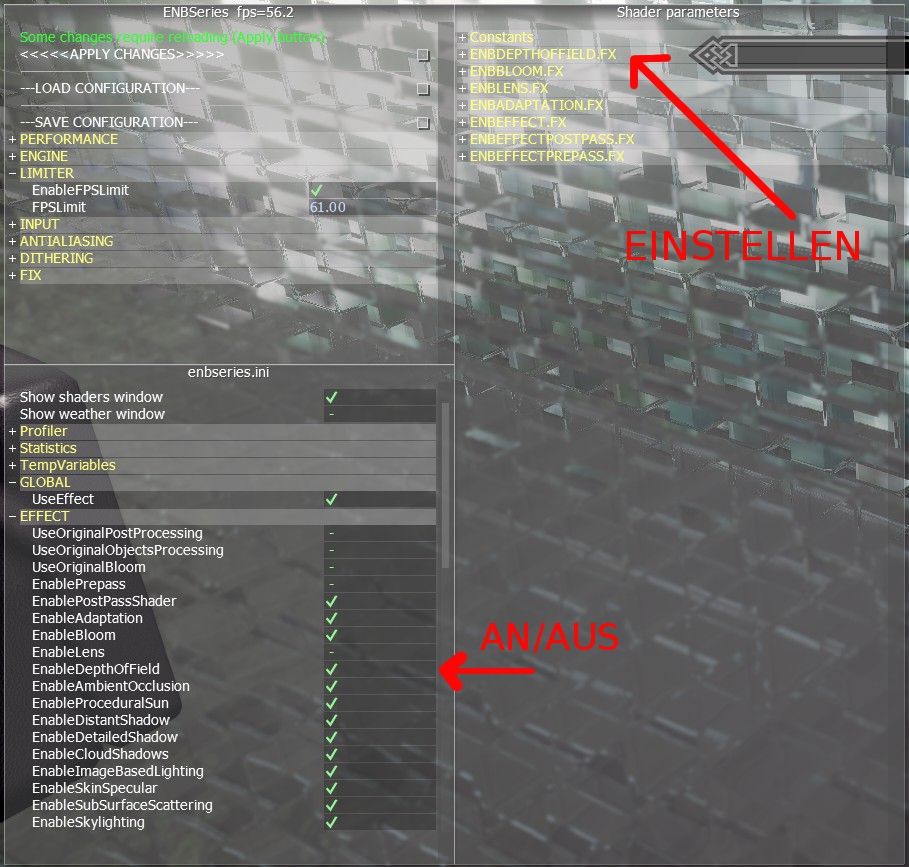This screenshot has height=867, width=909.
Task: Click the LOAD CONFIGURATION checkbox
Action: click(423, 89)
